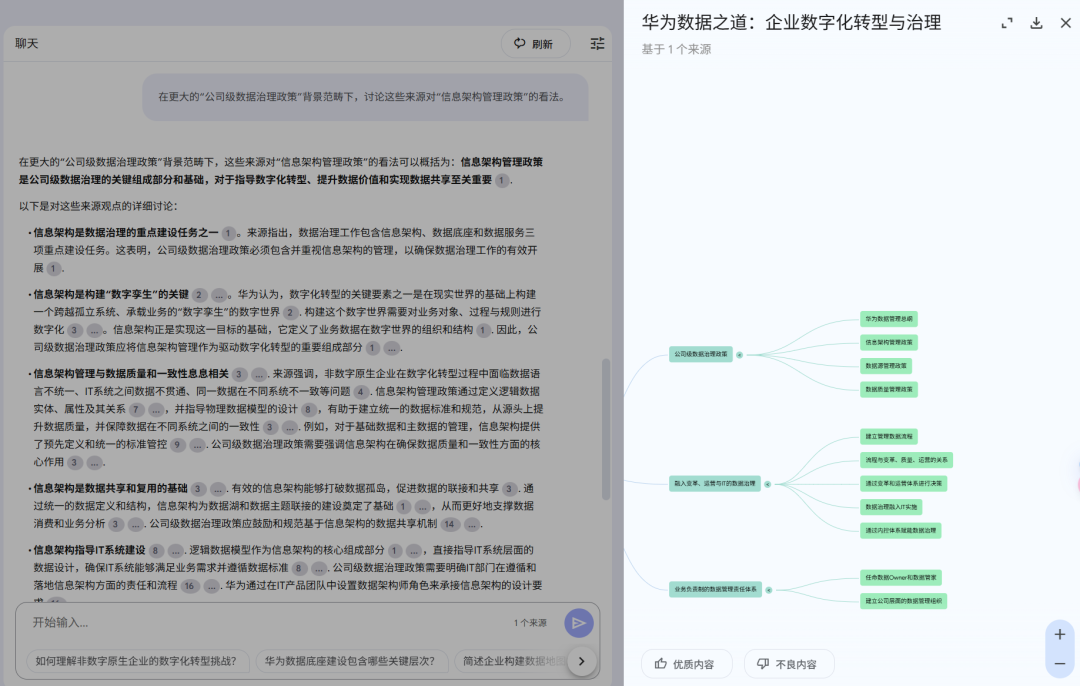The image size is (1080, 686).
Task: Collapse the 公司级数据治理政策 branch arrow
Action: (740, 355)
